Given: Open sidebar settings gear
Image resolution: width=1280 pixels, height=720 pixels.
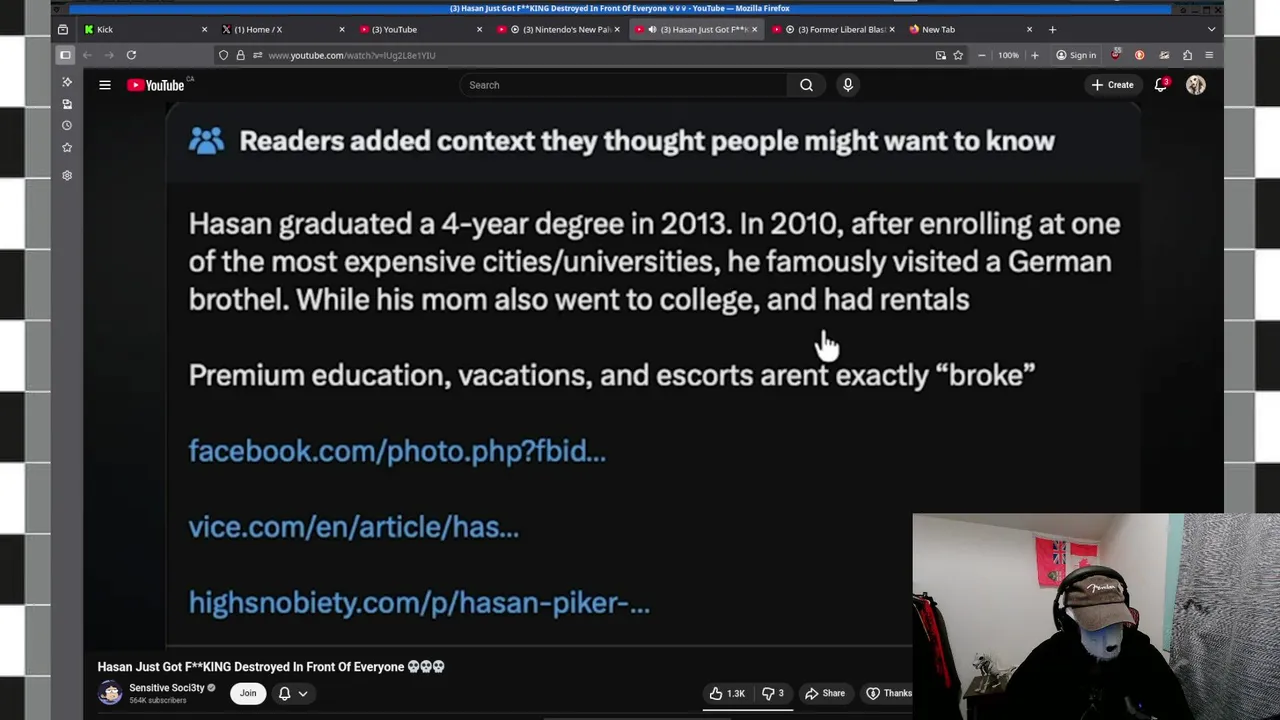Looking at the screenshot, I should [67, 175].
